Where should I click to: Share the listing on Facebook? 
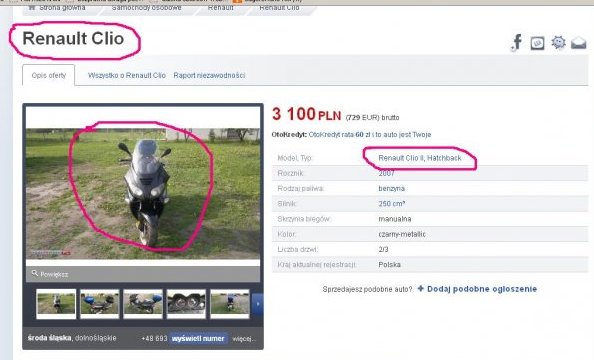pyautogui.click(x=517, y=42)
